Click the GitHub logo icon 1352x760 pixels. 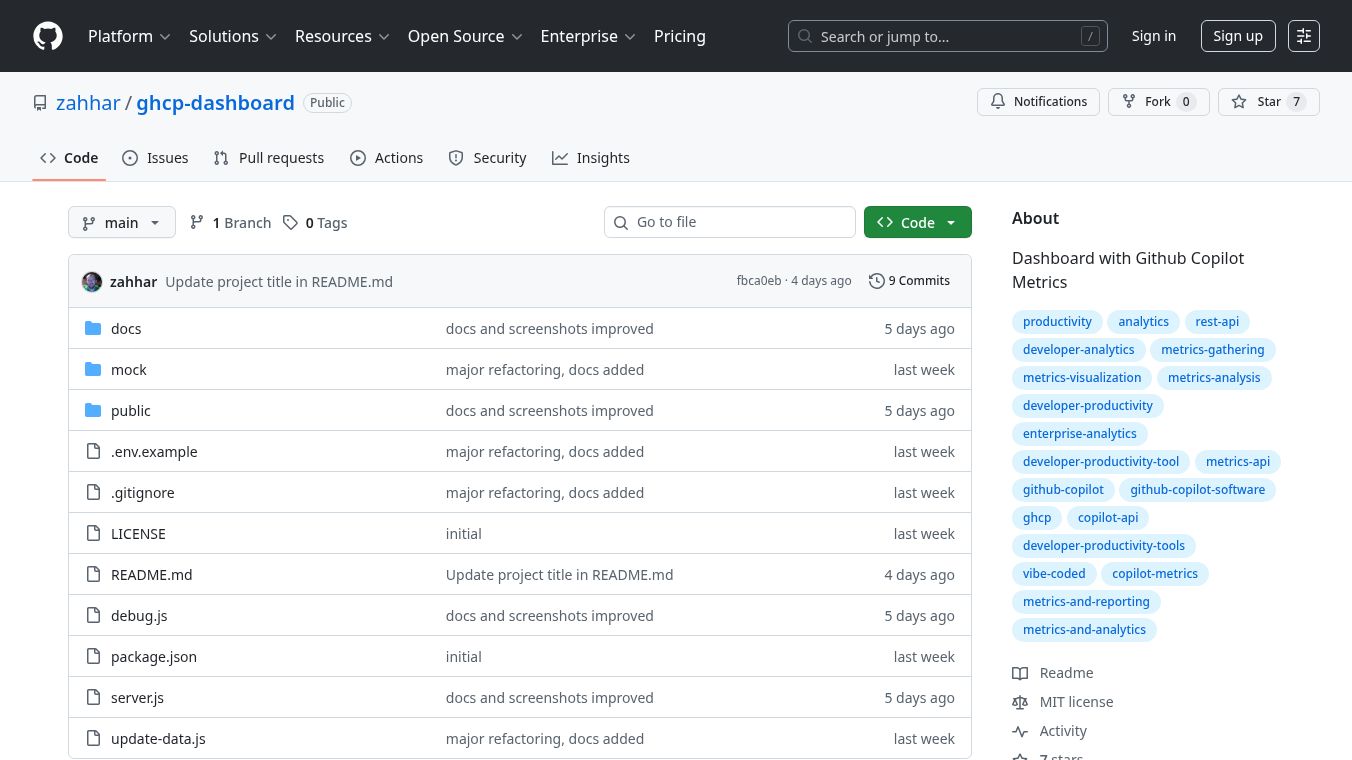(48, 36)
